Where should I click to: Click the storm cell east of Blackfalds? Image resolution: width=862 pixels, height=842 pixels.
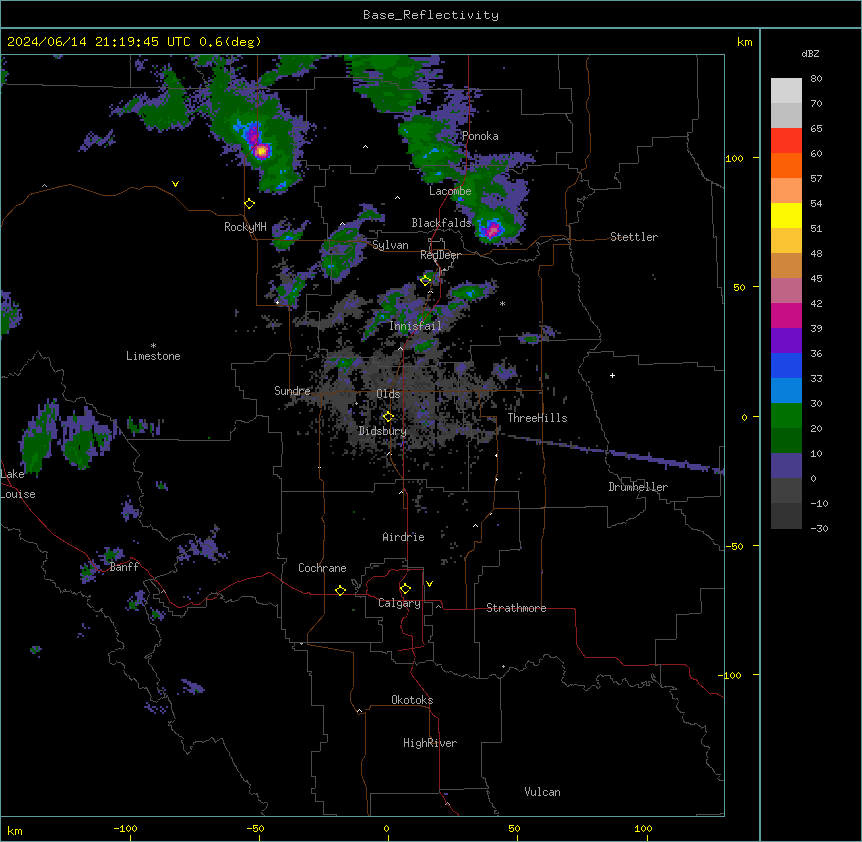(x=491, y=230)
